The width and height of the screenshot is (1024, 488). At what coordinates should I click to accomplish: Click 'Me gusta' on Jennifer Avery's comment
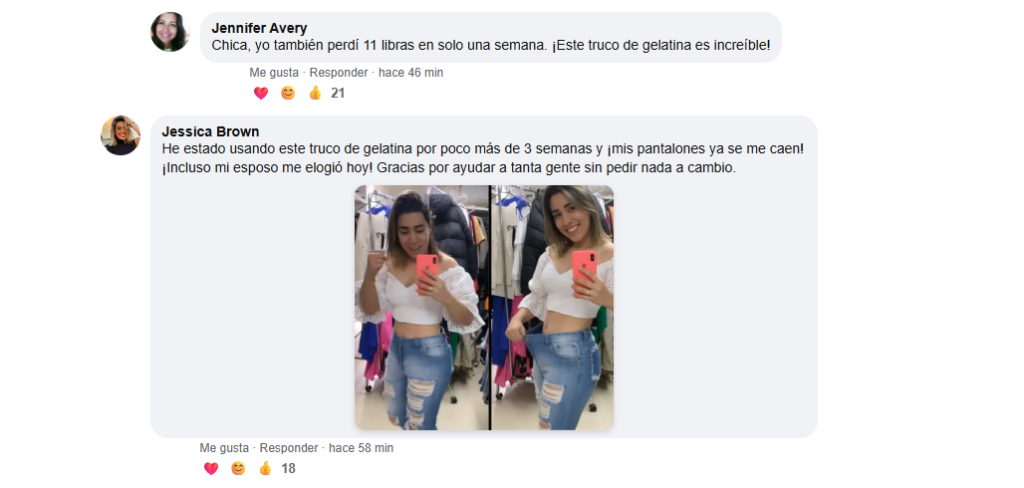274,73
